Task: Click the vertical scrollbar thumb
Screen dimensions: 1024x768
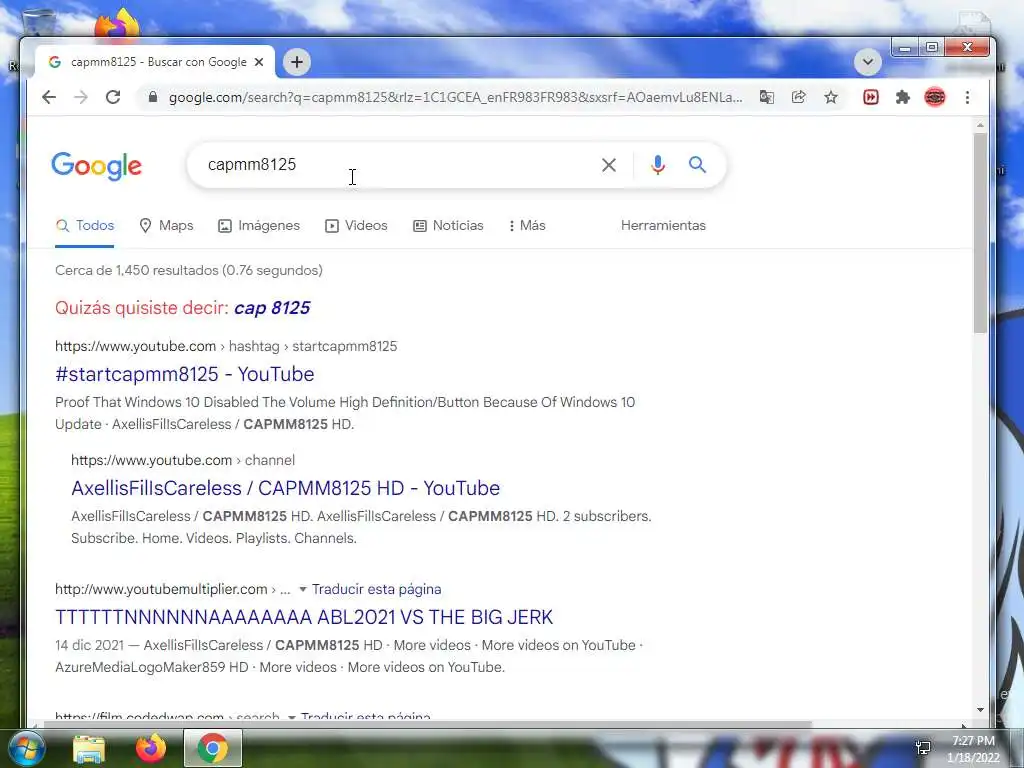Action: (x=980, y=233)
